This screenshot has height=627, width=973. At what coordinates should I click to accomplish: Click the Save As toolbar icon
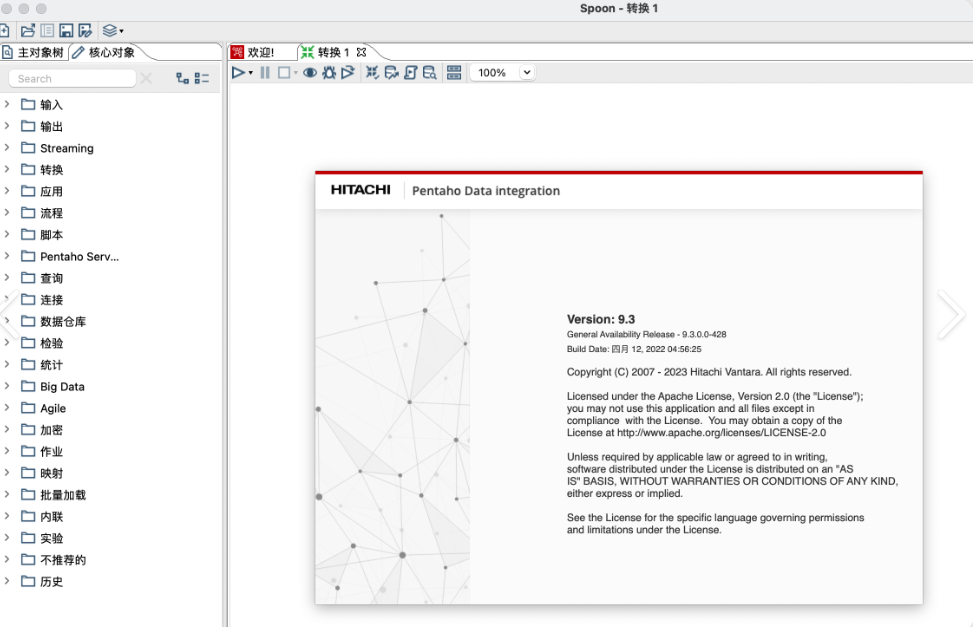[x=85, y=30]
